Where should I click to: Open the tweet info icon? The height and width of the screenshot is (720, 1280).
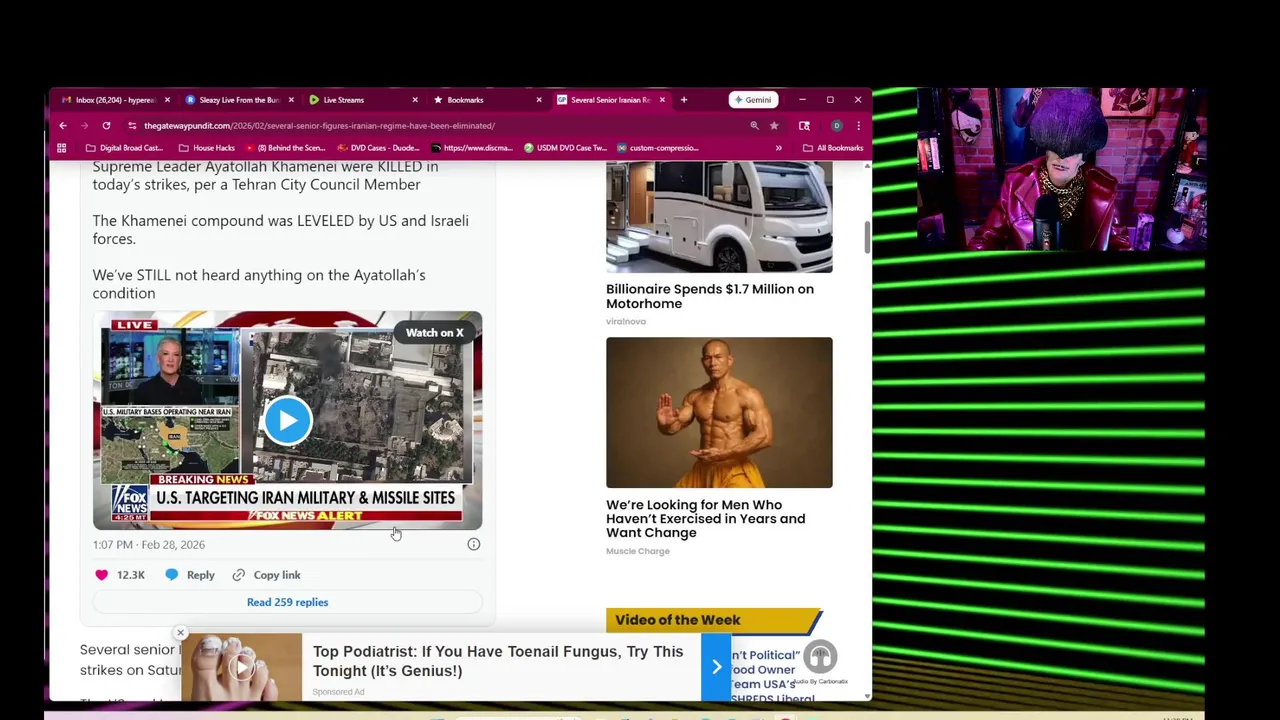pos(474,545)
